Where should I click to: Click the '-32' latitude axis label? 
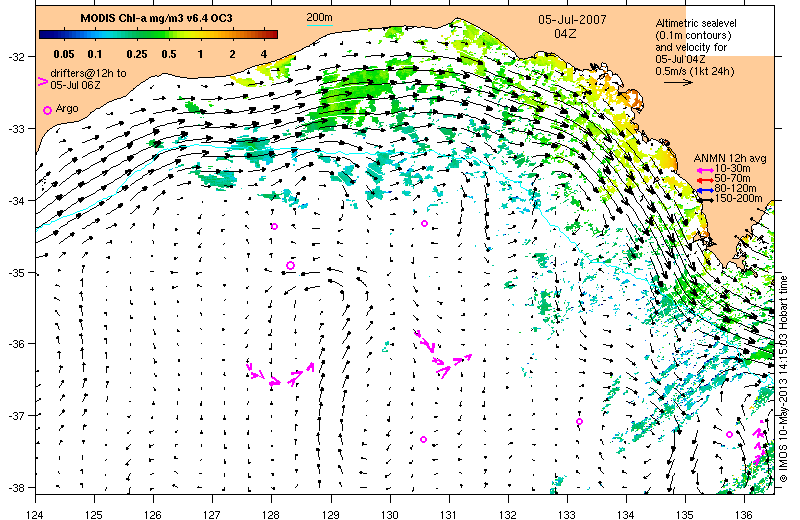15,56
